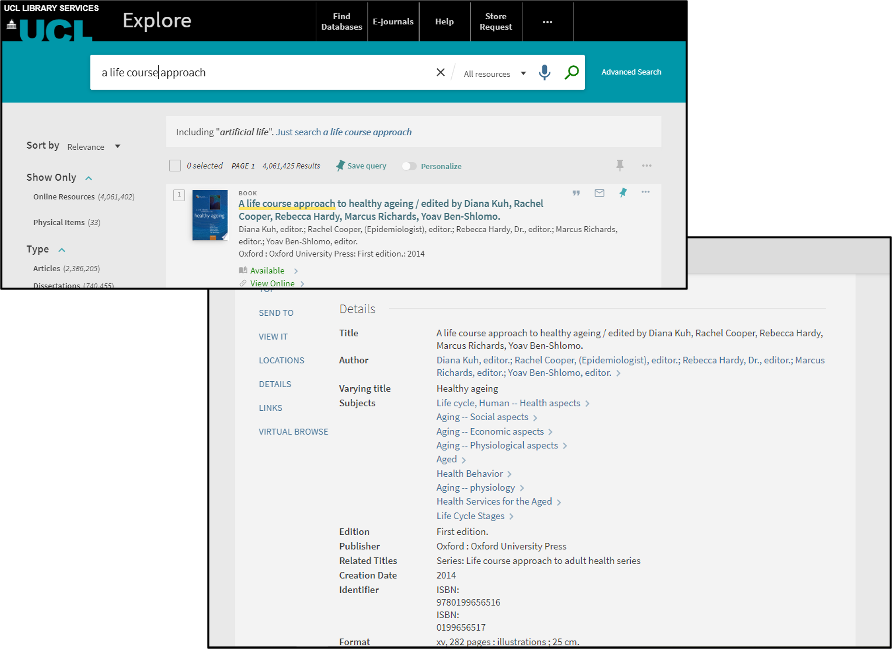Expand the author list chevron in Details
The height and width of the screenshot is (650, 892).
pos(618,373)
